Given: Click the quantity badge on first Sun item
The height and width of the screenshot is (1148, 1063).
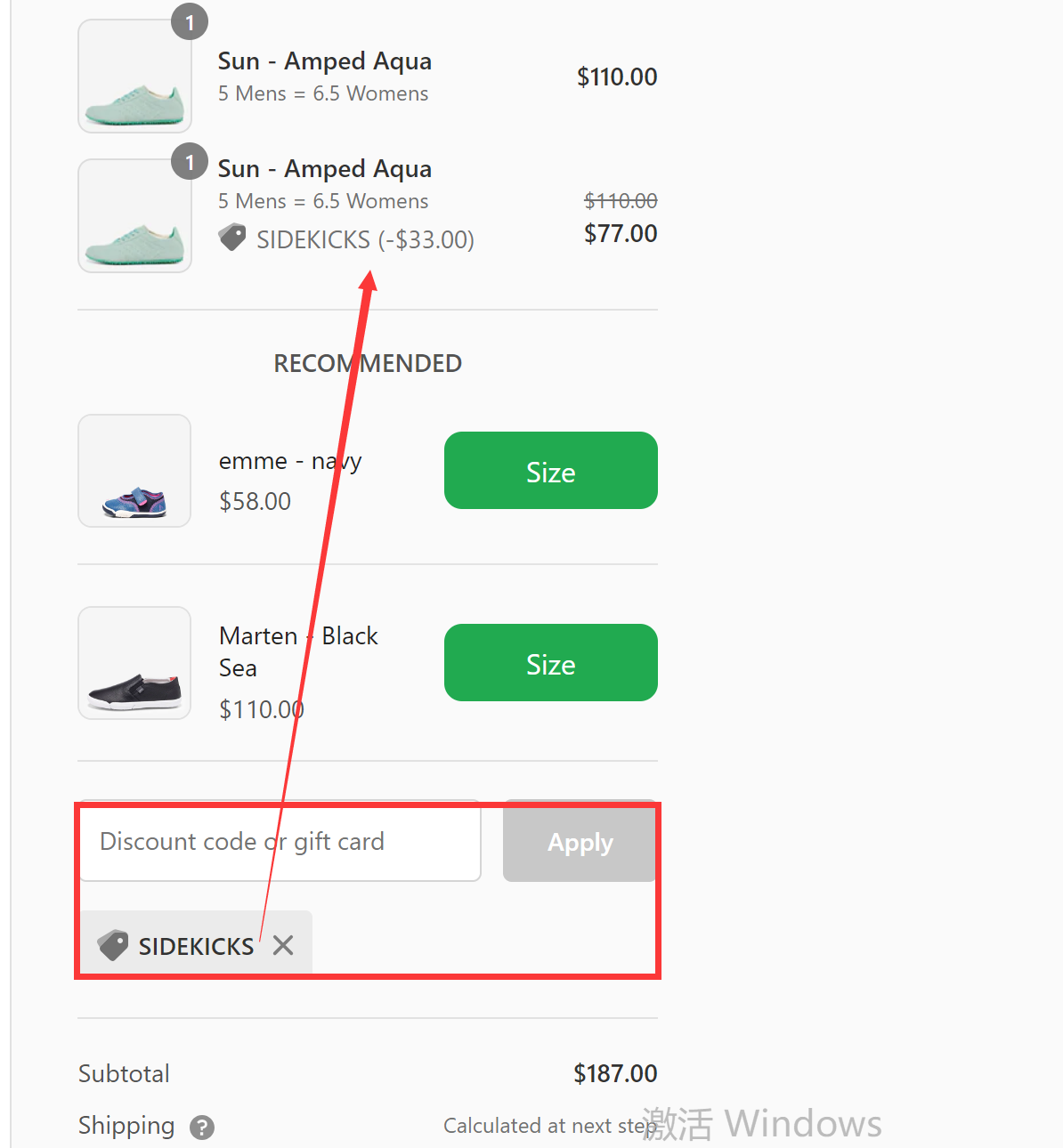Looking at the screenshot, I should [x=190, y=21].
